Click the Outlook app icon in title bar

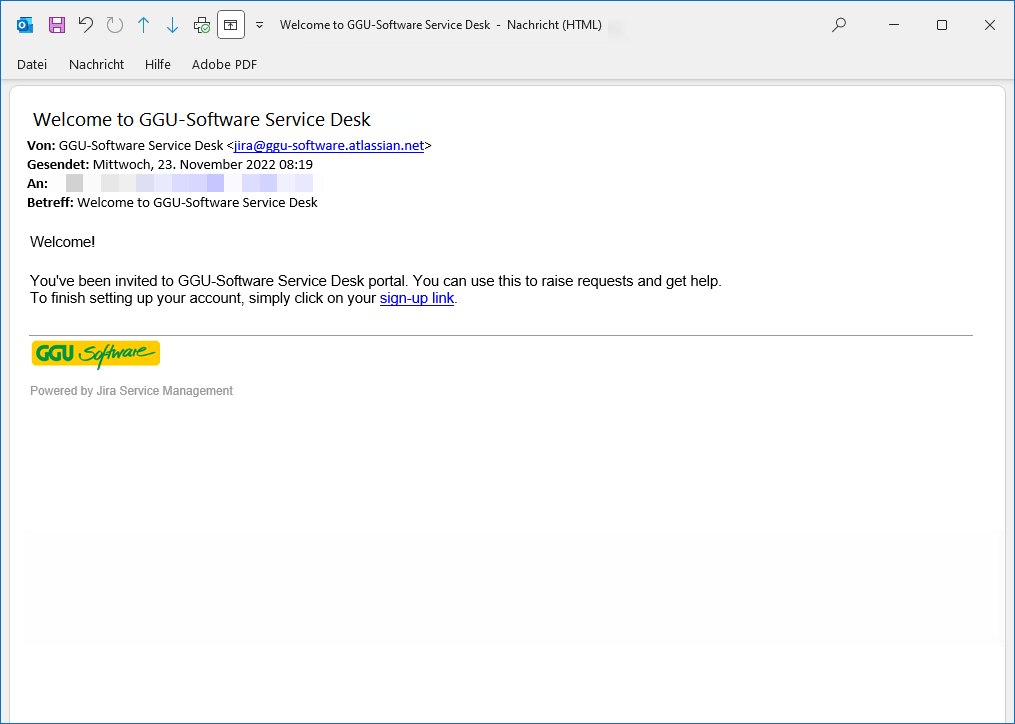[x=25, y=25]
